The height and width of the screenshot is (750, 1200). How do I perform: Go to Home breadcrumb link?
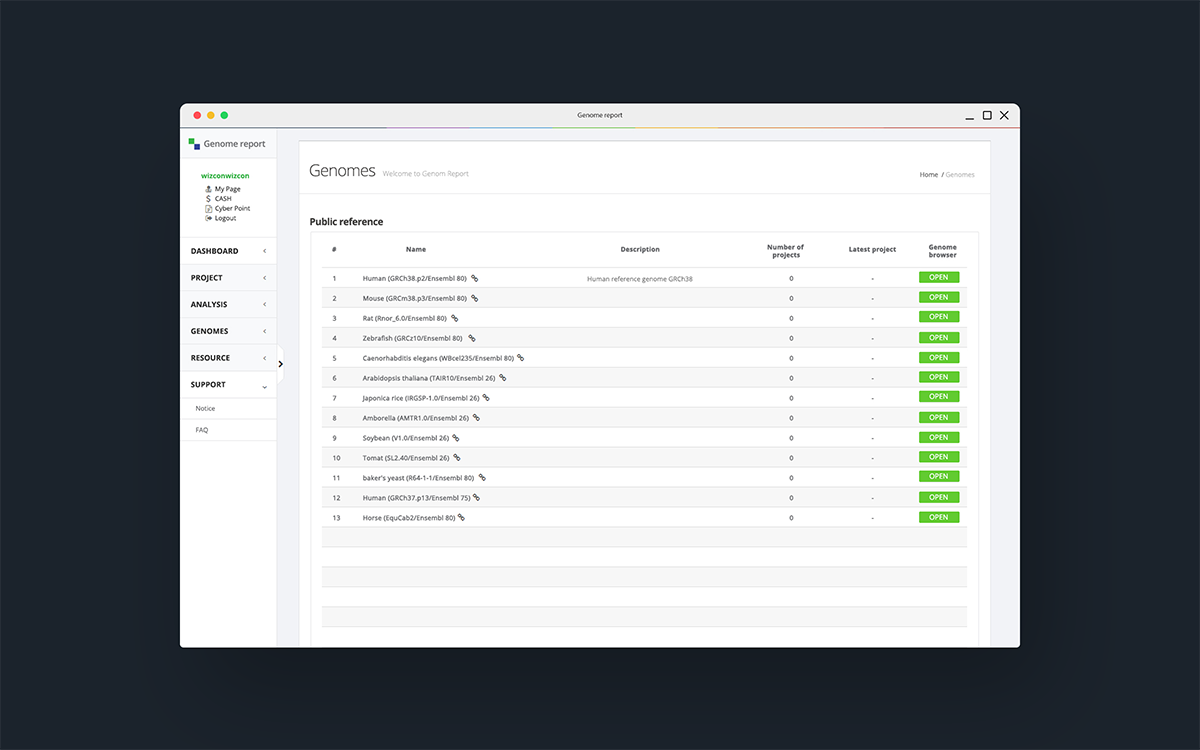tap(929, 175)
